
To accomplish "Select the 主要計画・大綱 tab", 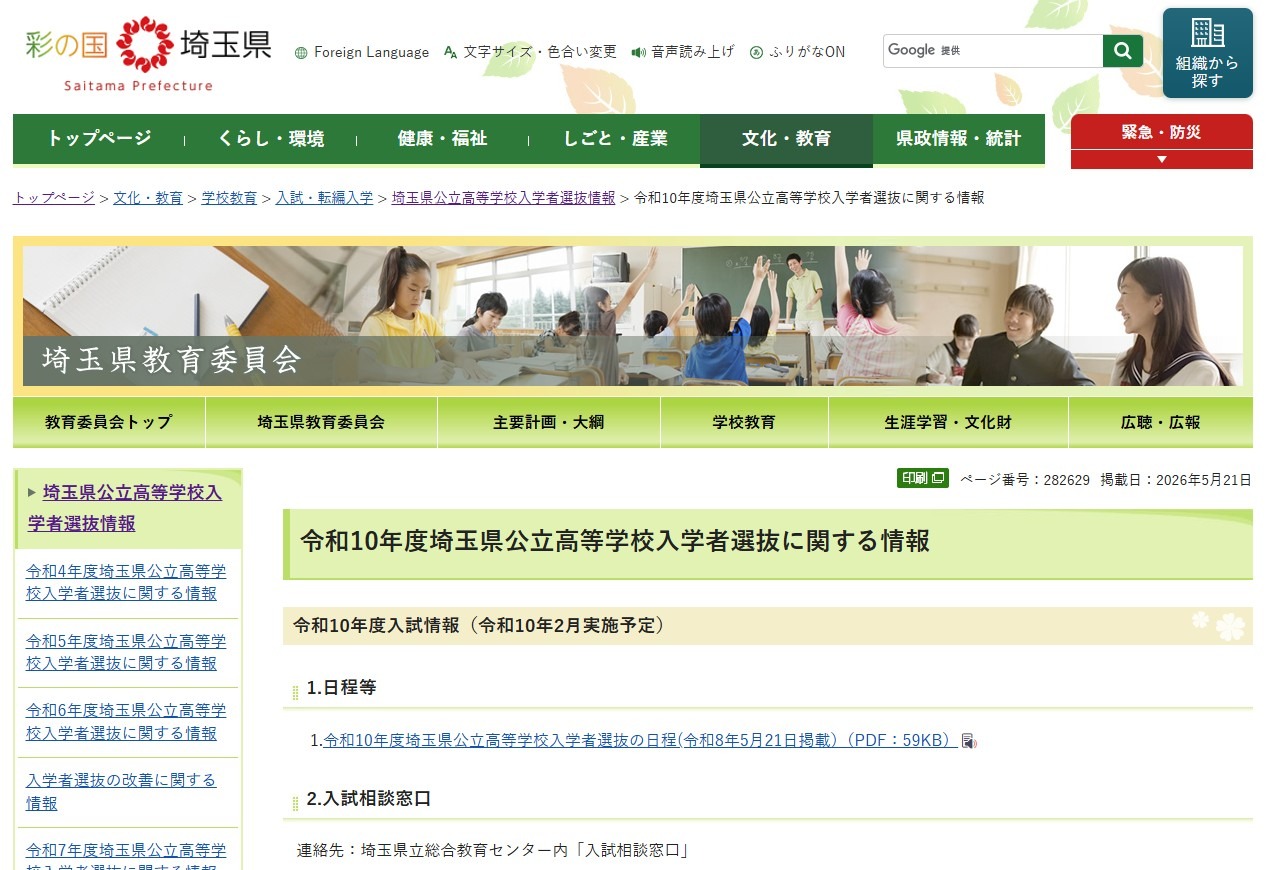I will click(549, 422).
